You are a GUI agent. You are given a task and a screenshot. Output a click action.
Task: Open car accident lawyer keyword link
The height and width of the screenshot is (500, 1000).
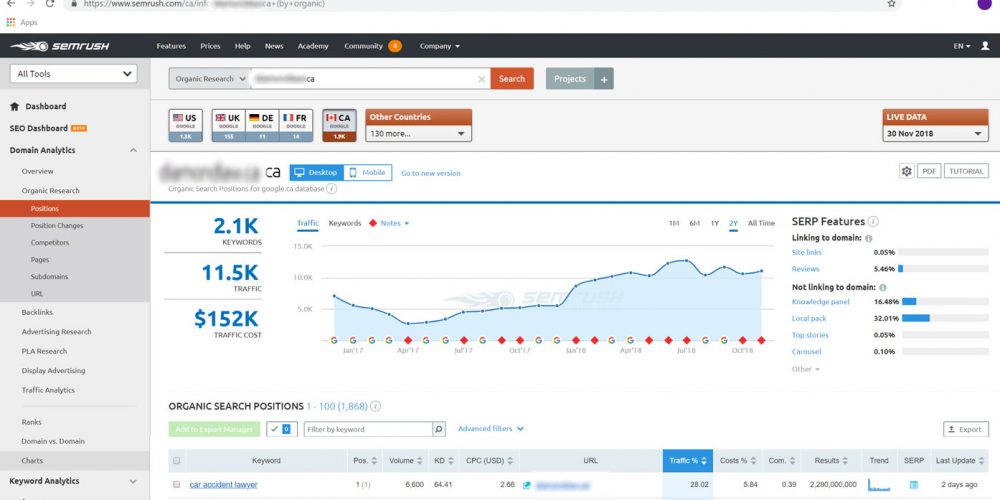click(x=223, y=485)
